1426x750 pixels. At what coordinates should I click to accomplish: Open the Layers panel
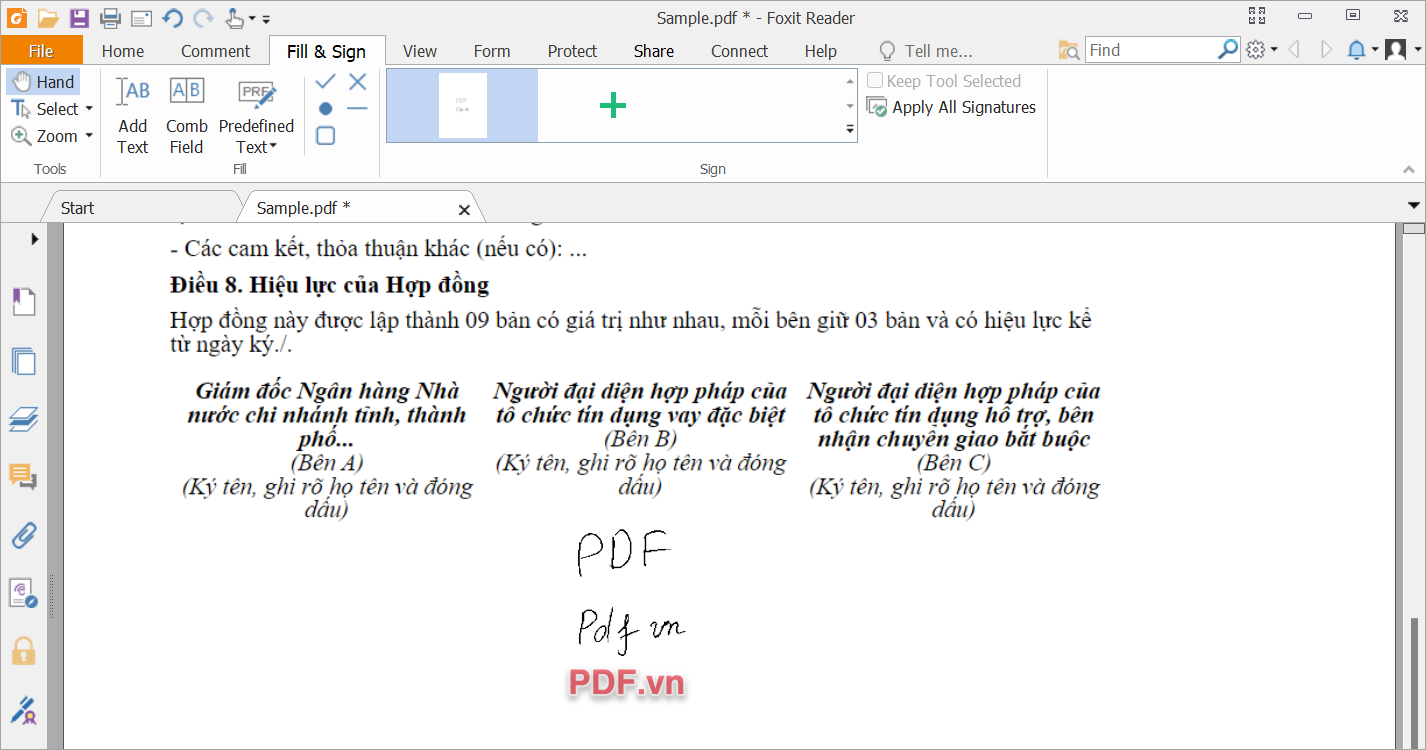(x=23, y=419)
